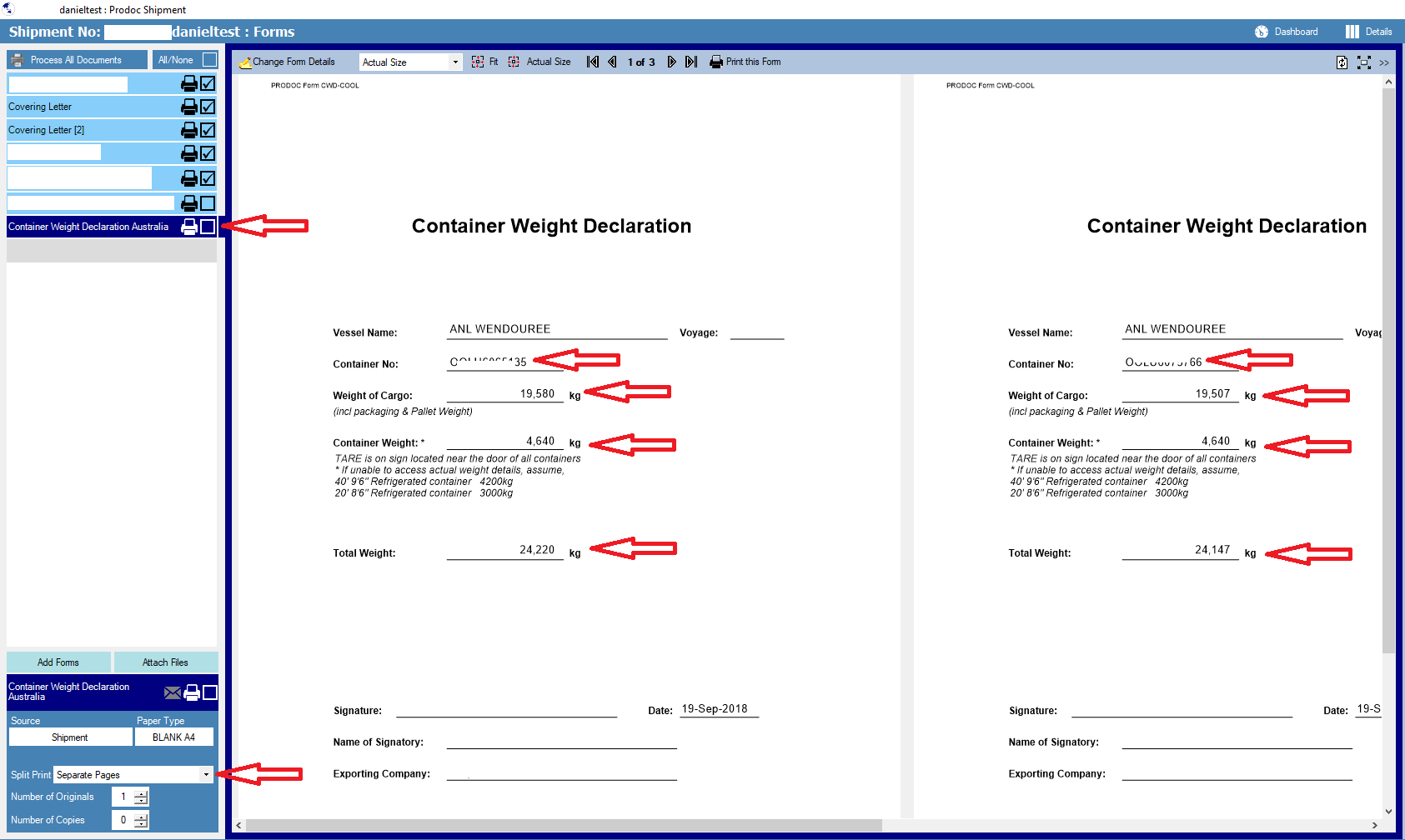
Task: Click the Print this Form printer icon
Action: coord(716,62)
